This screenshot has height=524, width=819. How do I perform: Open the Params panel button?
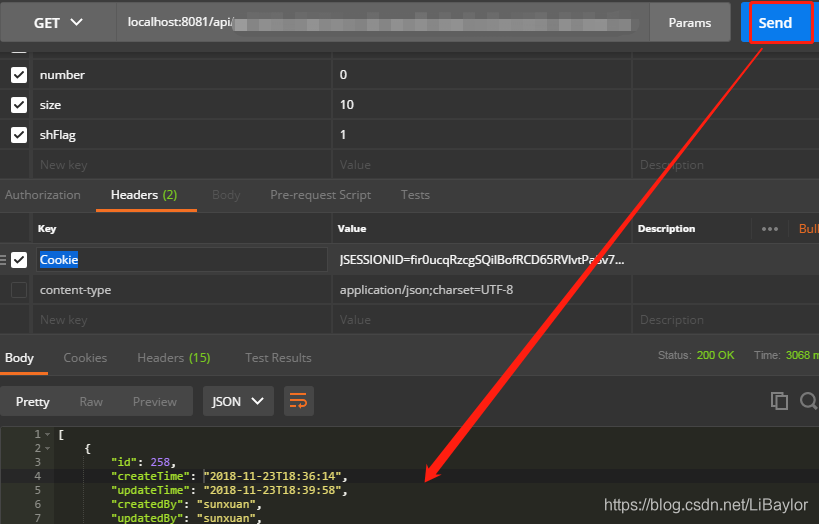(689, 22)
